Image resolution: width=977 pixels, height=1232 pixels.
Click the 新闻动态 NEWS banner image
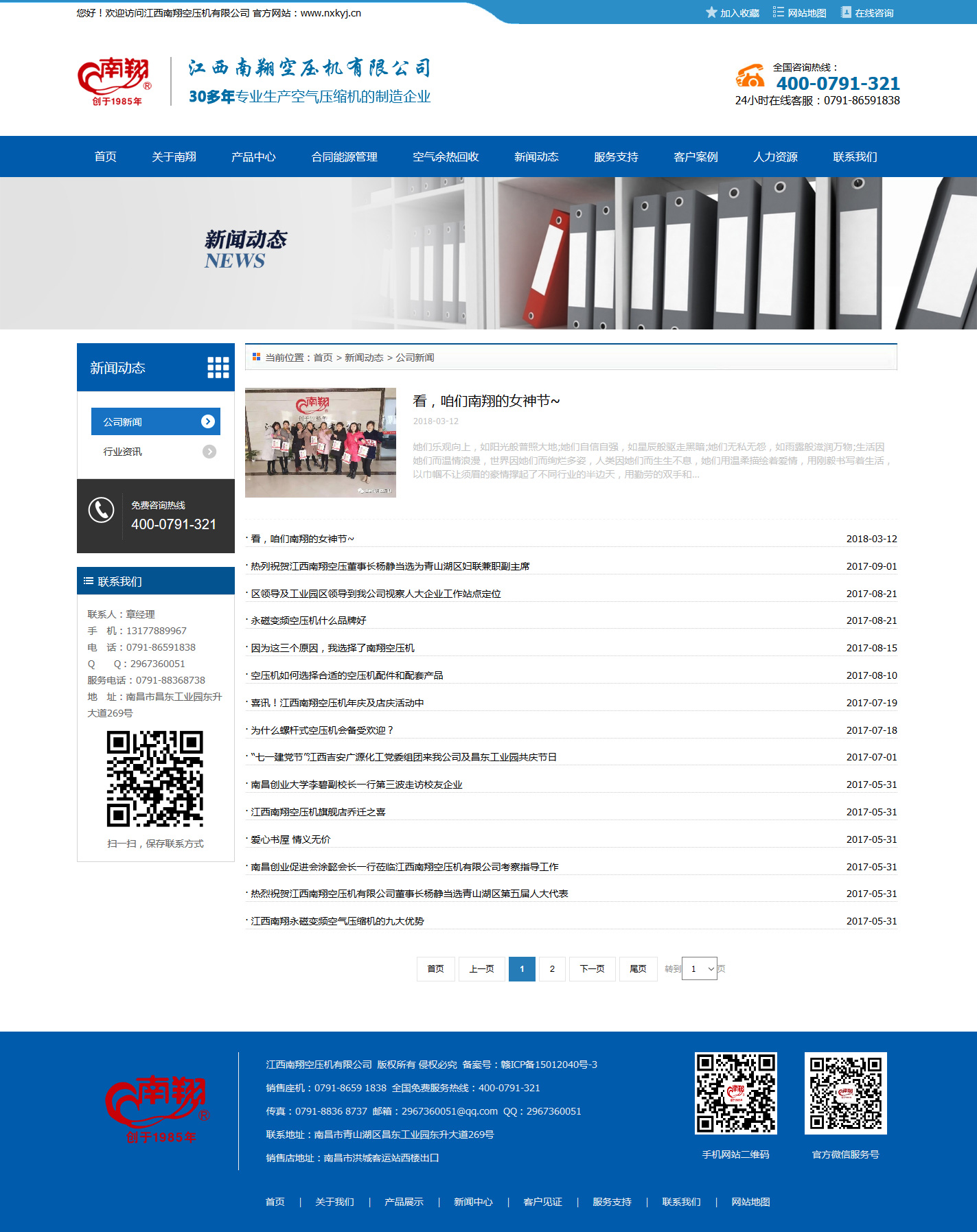point(488,253)
